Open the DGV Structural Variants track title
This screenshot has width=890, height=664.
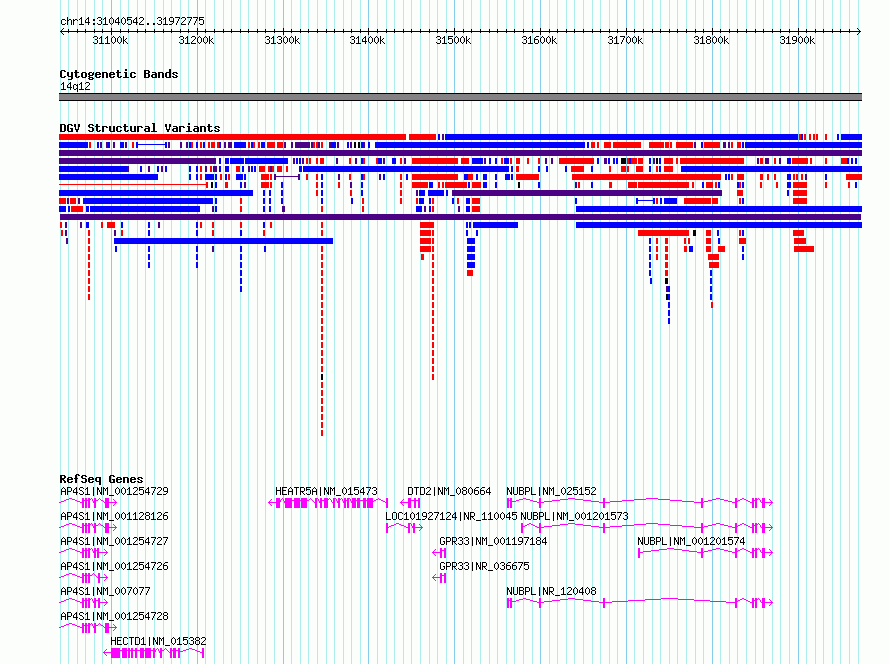(140, 128)
